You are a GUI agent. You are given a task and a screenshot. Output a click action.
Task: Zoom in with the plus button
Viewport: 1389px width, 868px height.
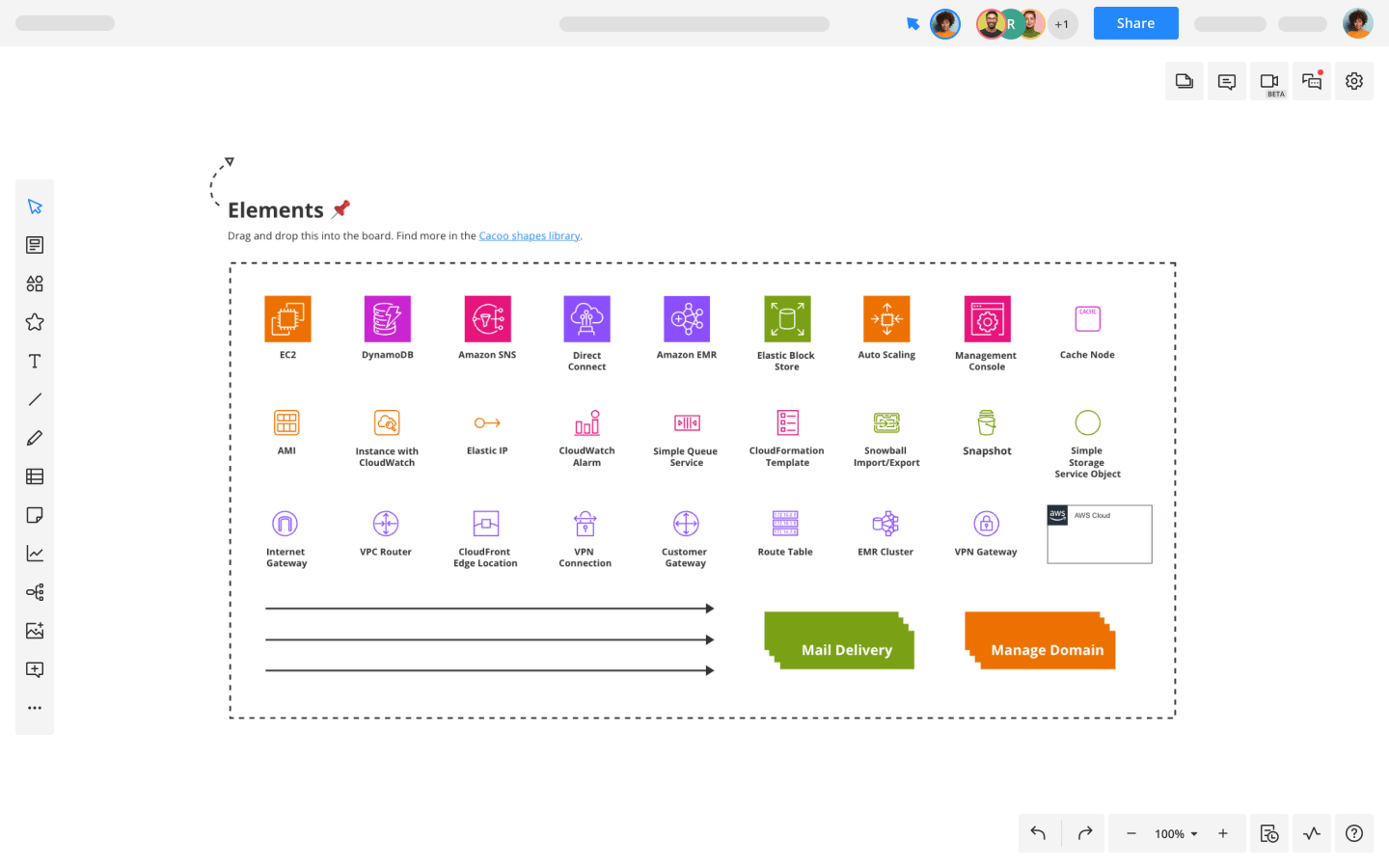1223,833
